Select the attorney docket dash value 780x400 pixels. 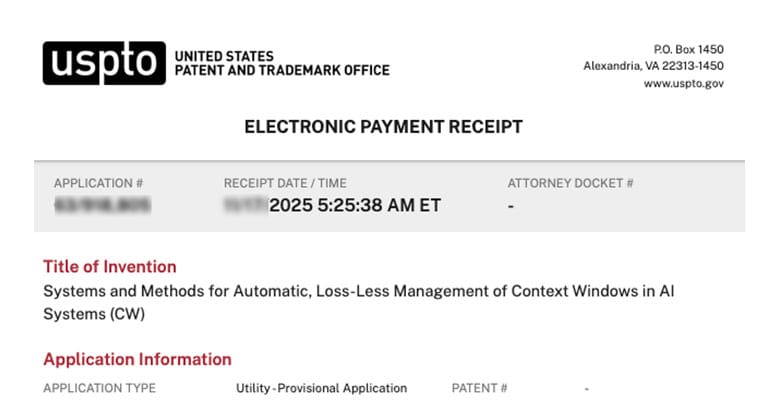click(511, 207)
